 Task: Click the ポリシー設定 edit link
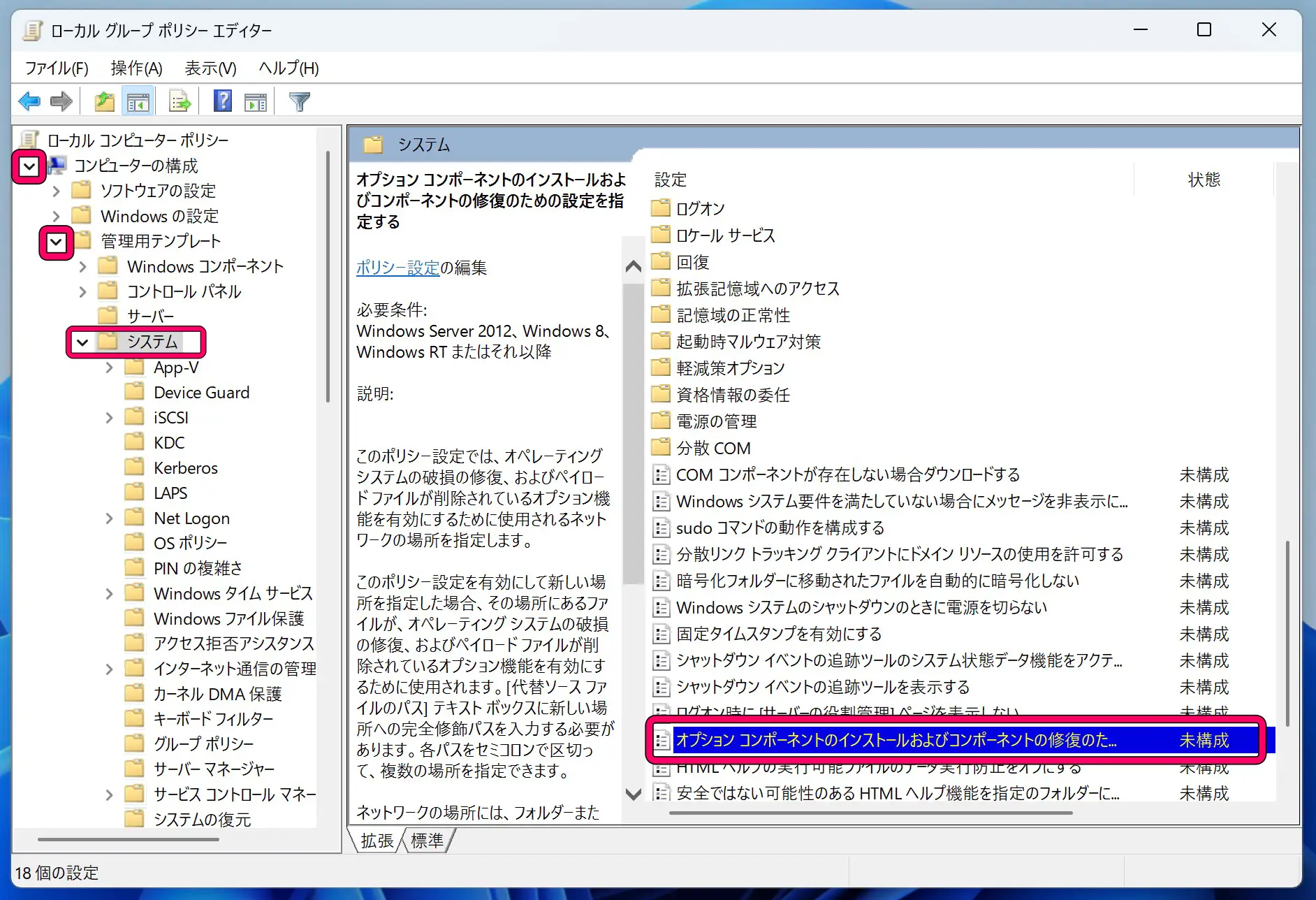(x=398, y=268)
